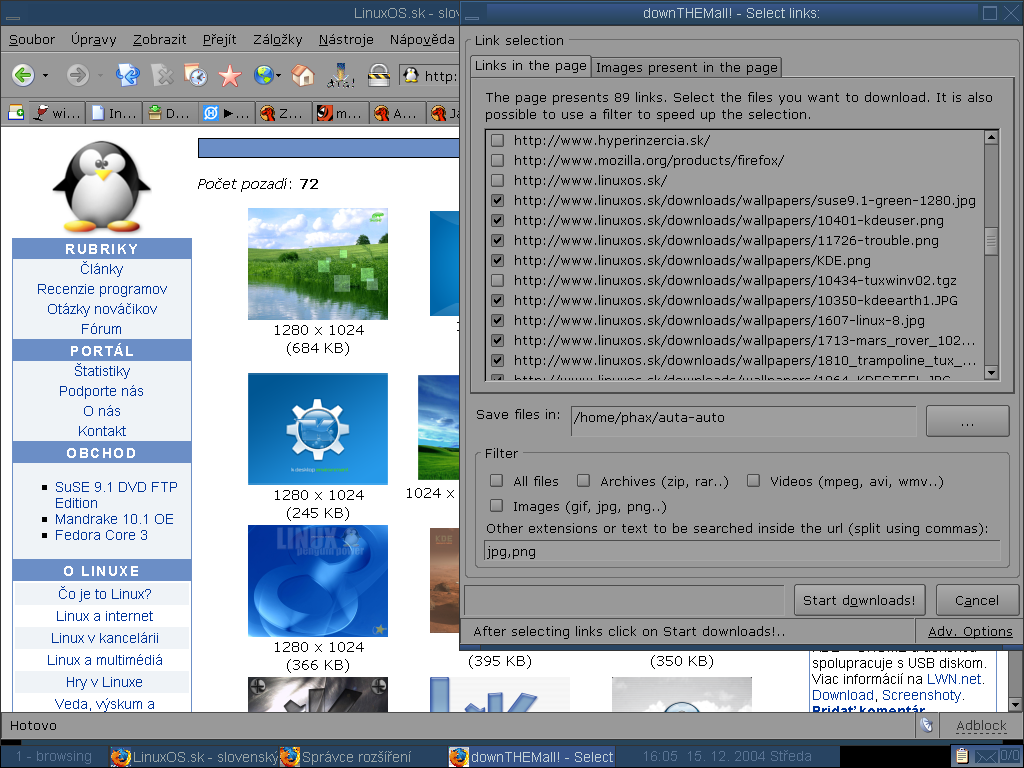Go back using the green Back arrow
This screenshot has height=768, width=1024.
tap(23, 76)
